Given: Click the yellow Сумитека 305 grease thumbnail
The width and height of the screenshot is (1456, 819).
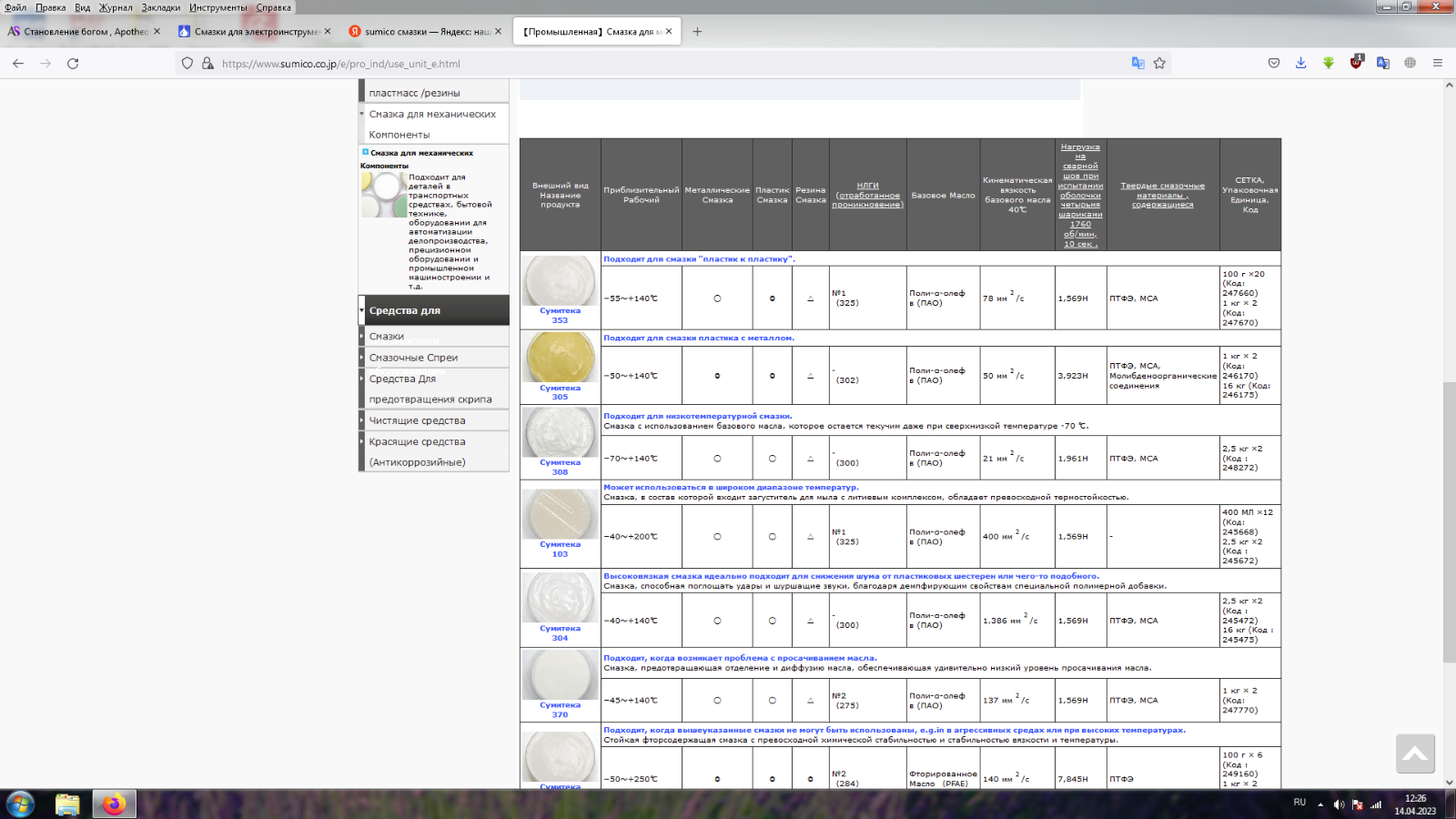Looking at the screenshot, I should 560,357.
